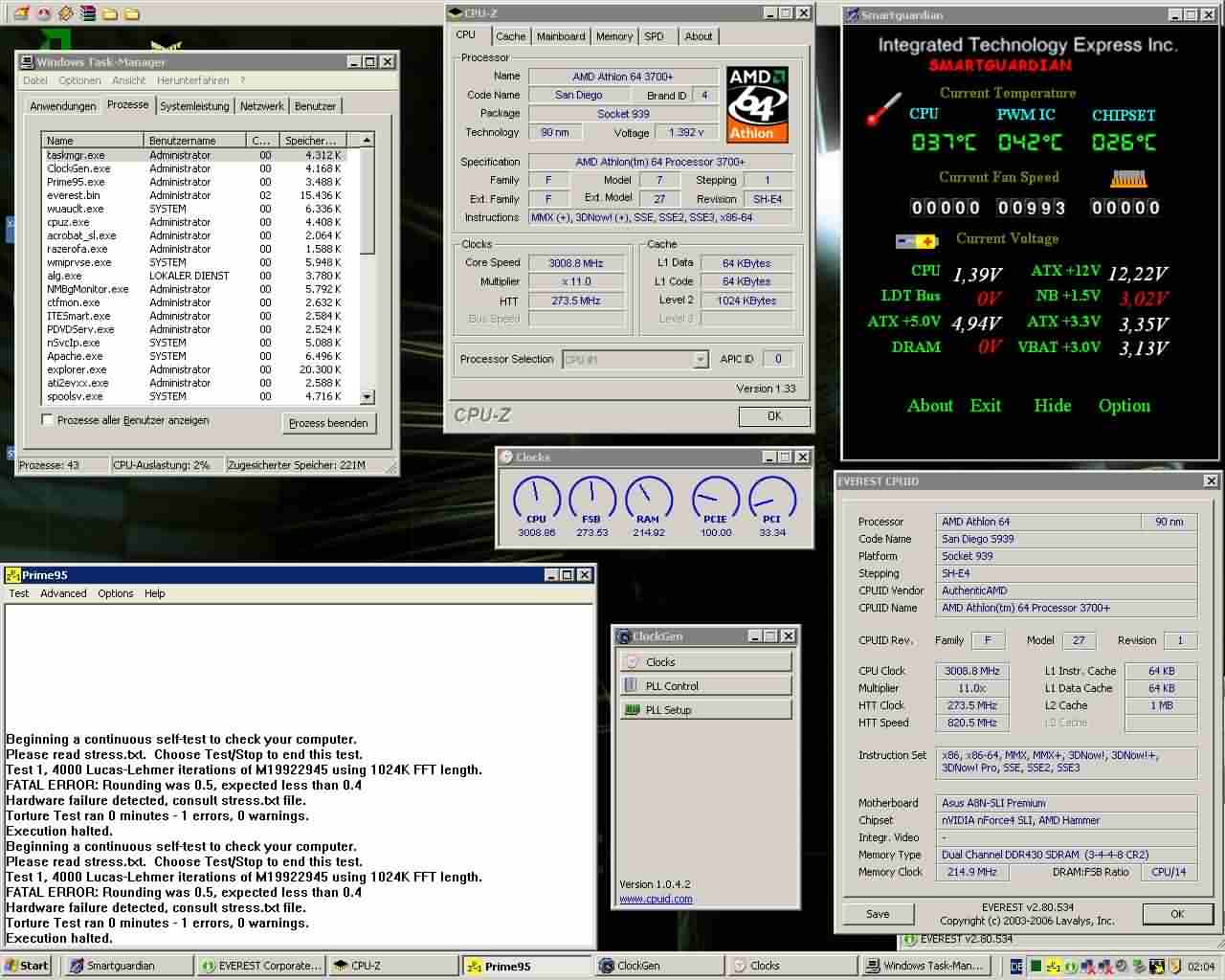The height and width of the screenshot is (980, 1225).
Task: Click scroll up arrow in Task Manager process list
Action: click(x=367, y=140)
